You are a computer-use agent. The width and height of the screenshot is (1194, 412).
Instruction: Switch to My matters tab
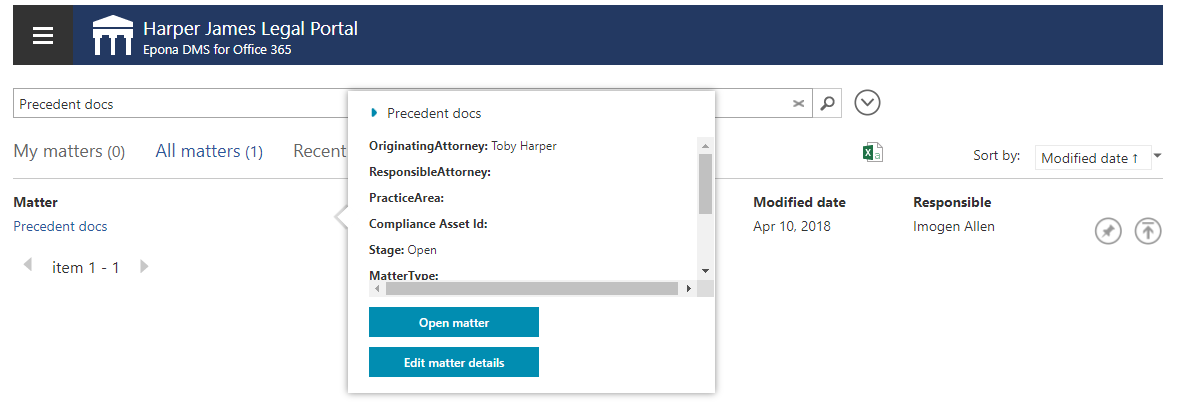point(69,152)
